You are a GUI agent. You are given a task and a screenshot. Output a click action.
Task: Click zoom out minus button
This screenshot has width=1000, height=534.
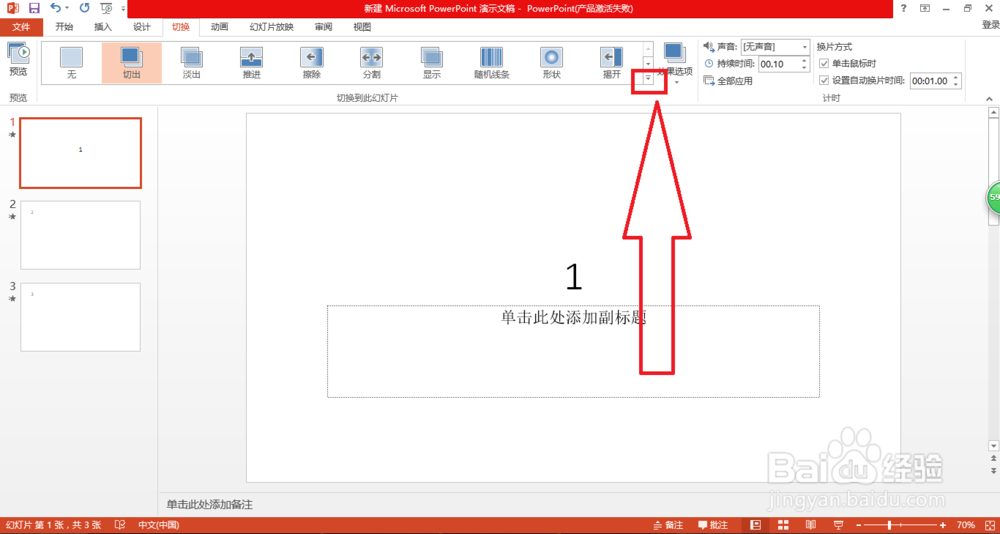(x=860, y=525)
